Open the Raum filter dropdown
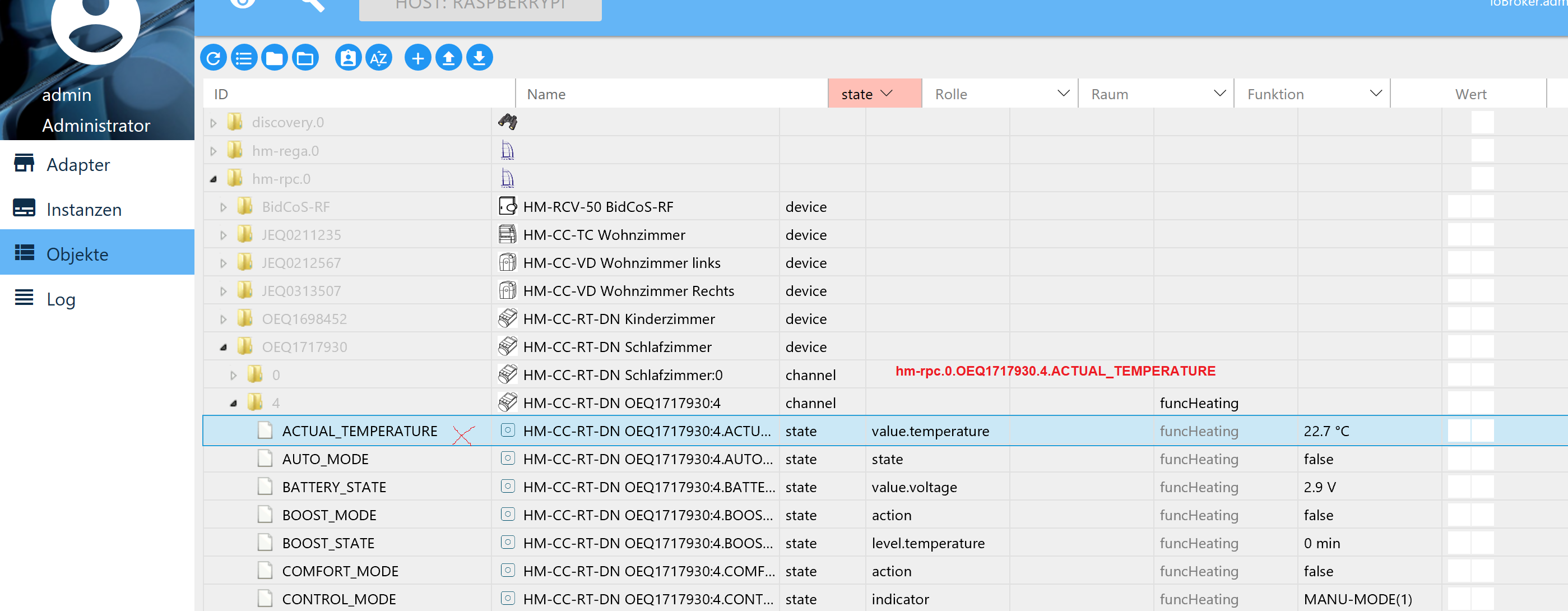Screen dimensions: 1568x611 [1219, 94]
